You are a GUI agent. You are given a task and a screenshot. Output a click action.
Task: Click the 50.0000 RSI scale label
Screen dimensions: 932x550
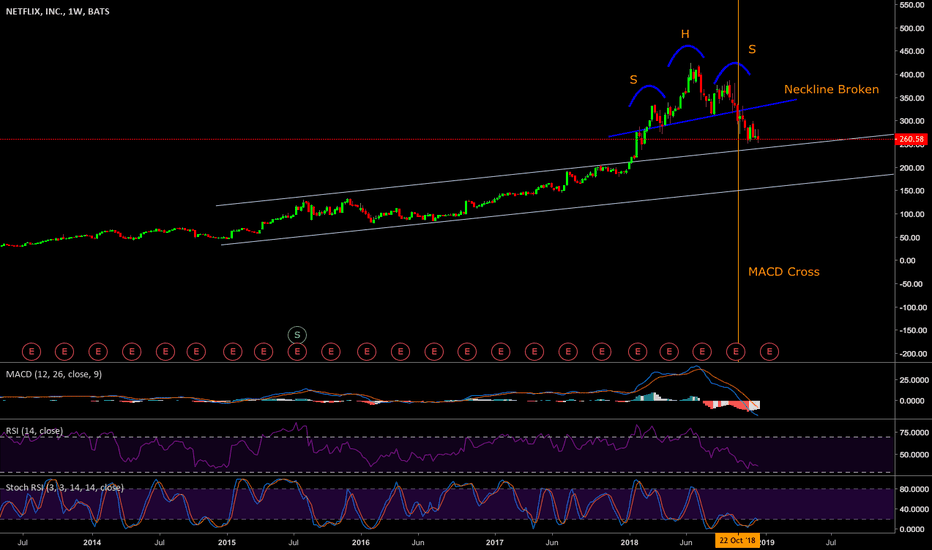pyautogui.click(x=912, y=455)
